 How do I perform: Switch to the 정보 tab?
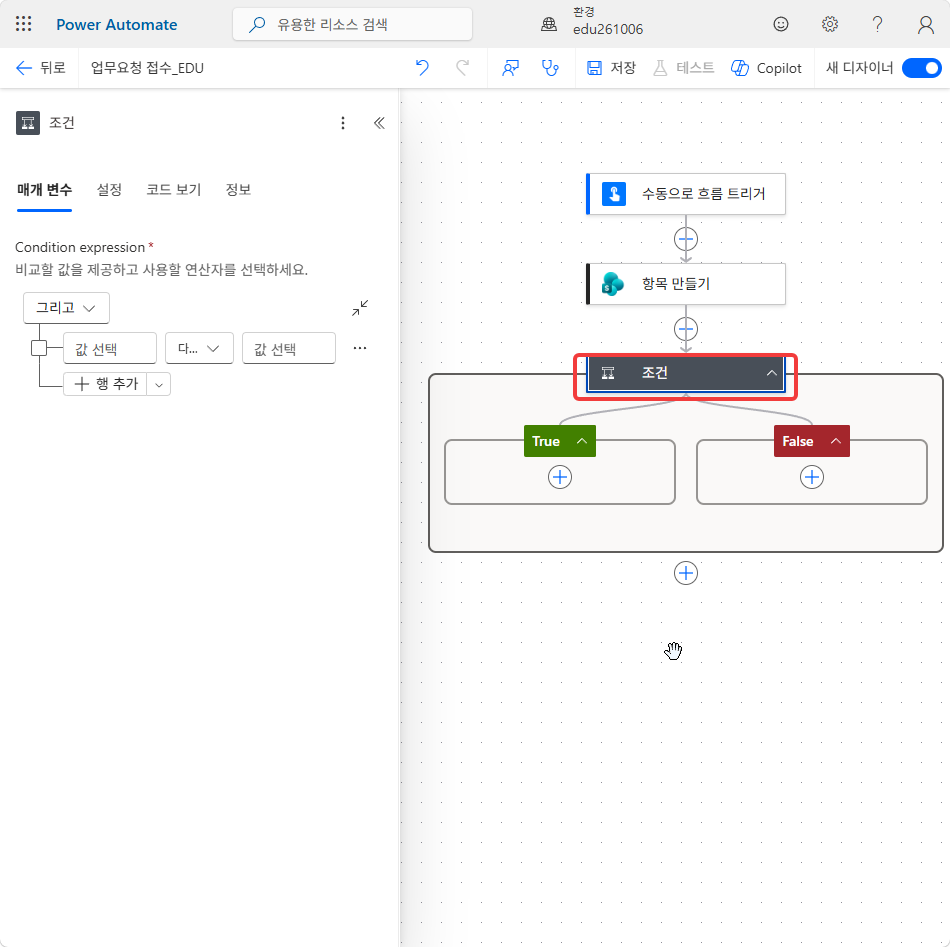pos(238,190)
